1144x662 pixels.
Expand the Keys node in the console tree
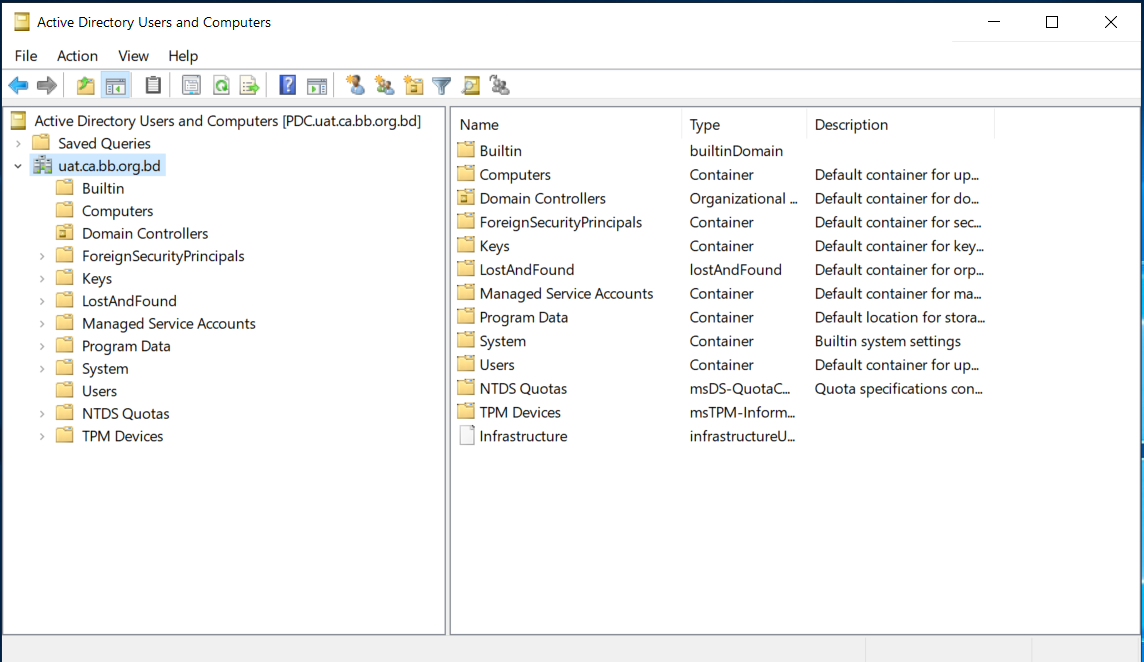(42, 279)
